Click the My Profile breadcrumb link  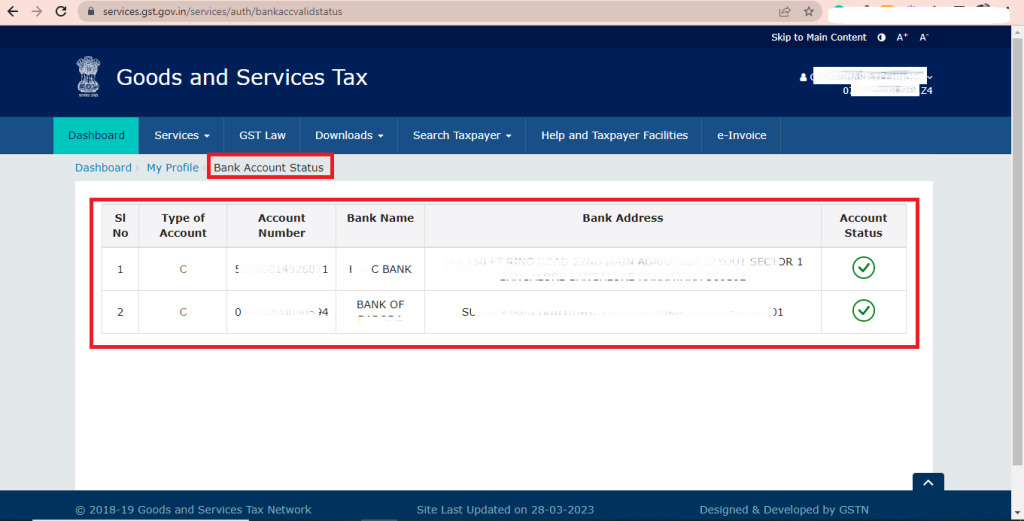172,168
